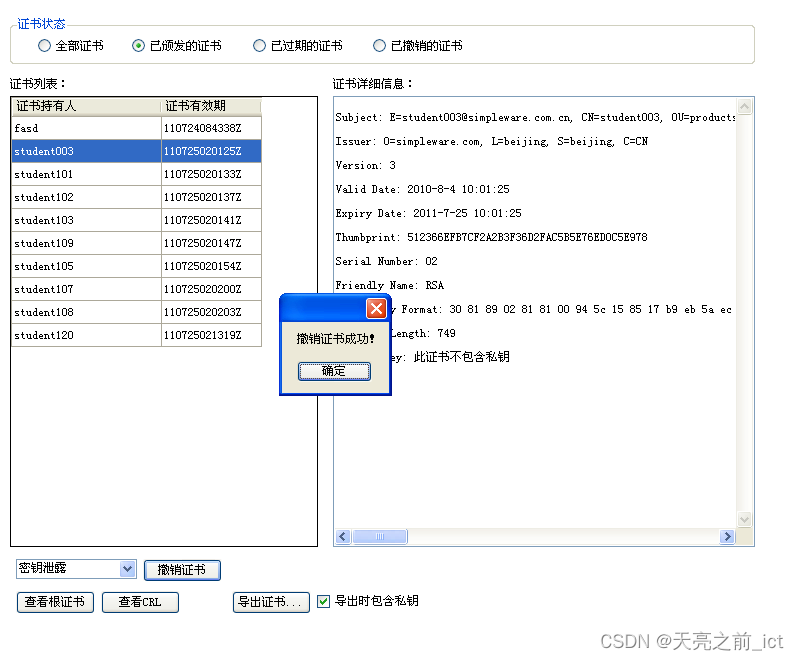Toggle the 导出时包含私钥 checkbox

tap(323, 601)
